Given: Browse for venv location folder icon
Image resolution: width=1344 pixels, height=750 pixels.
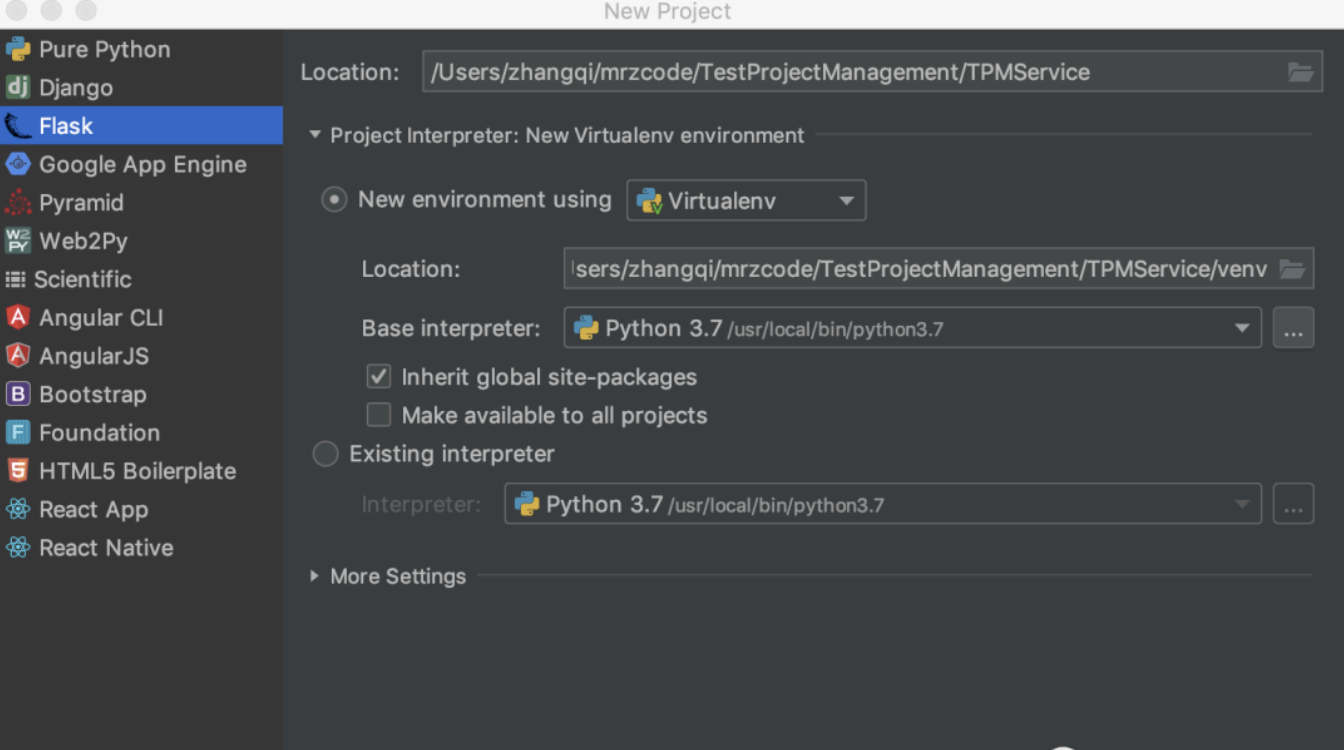Looking at the screenshot, I should click(1292, 269).
